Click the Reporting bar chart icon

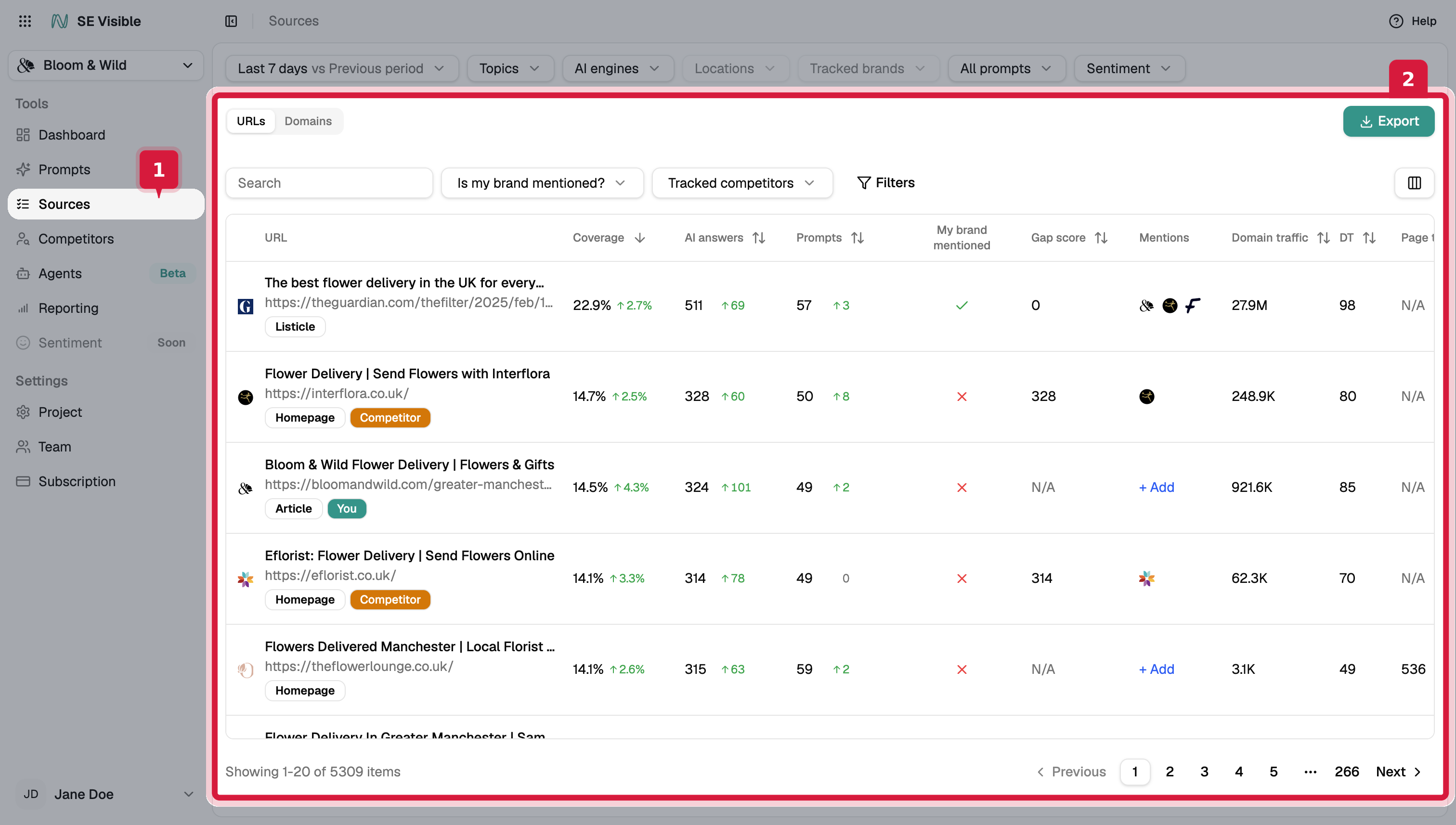[23, 308]
